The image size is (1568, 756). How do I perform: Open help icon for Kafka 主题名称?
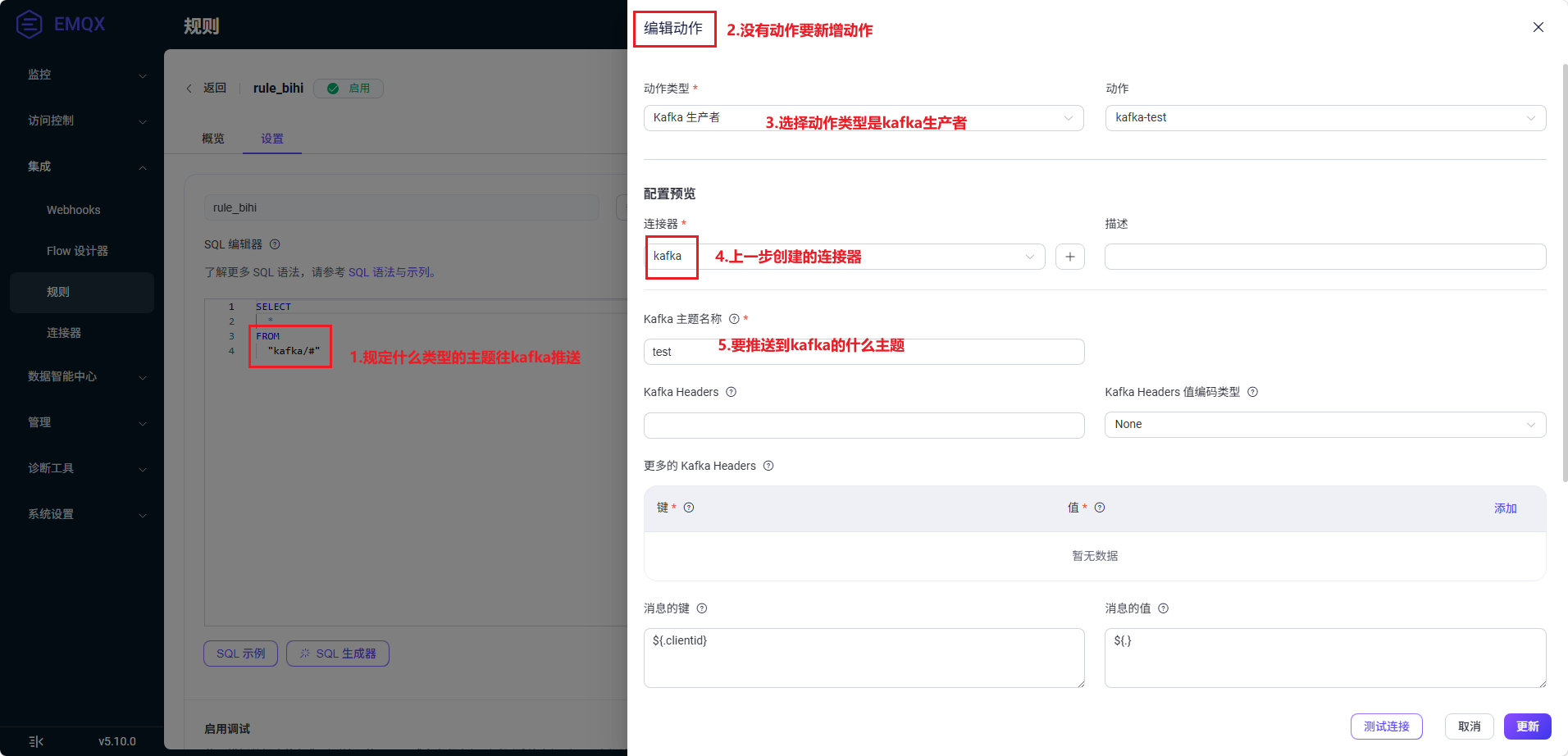(734, 319)
